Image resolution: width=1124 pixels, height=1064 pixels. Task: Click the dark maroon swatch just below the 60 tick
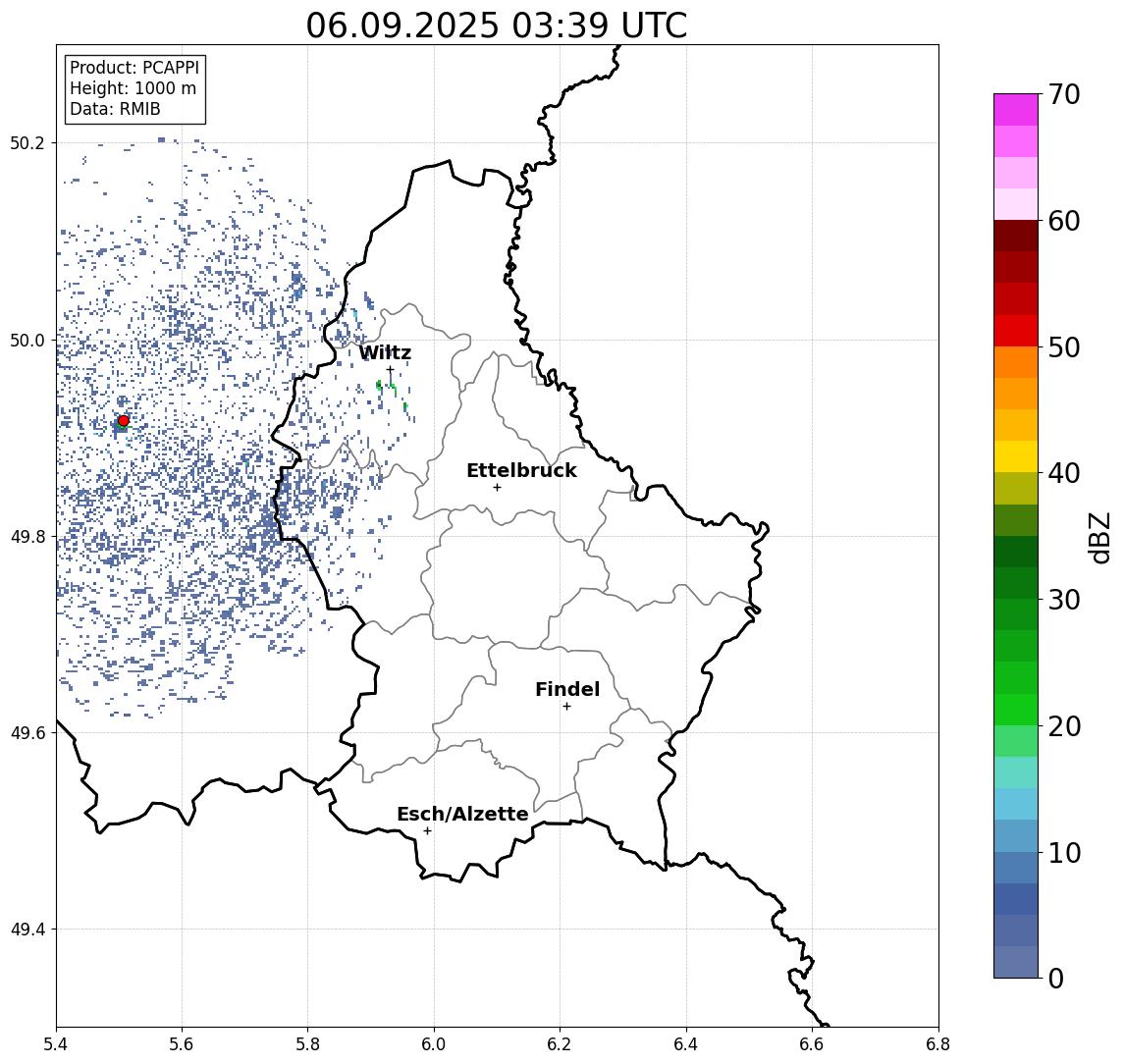click(1016, 236)
